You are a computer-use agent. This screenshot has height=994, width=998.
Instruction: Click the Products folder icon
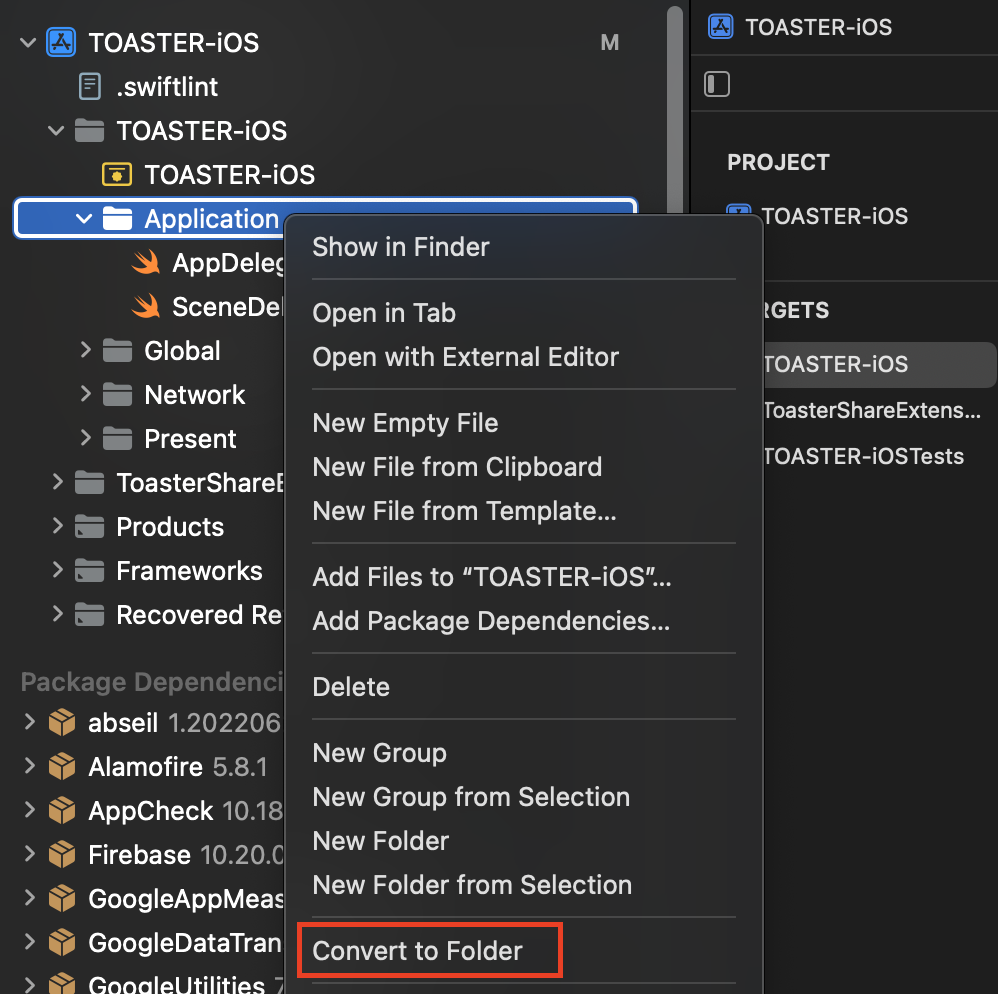89,526
